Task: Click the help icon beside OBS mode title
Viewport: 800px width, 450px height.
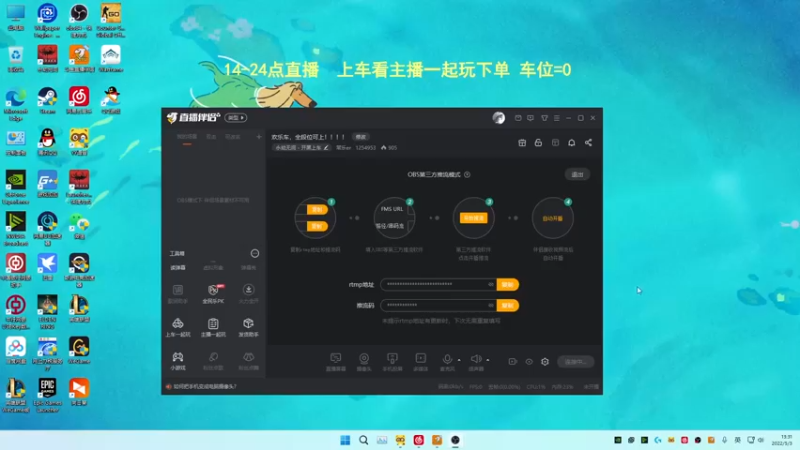Action: coord(467,174)
